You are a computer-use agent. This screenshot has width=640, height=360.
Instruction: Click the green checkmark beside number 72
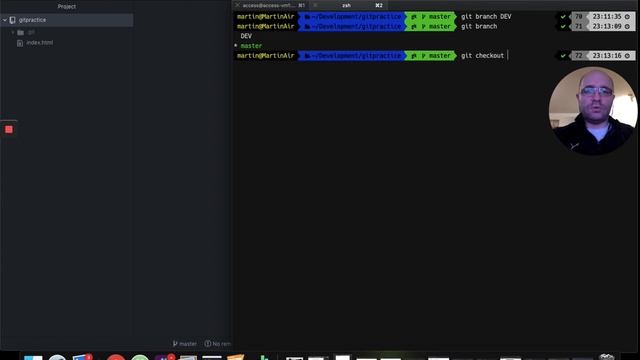tap(563, 56)
